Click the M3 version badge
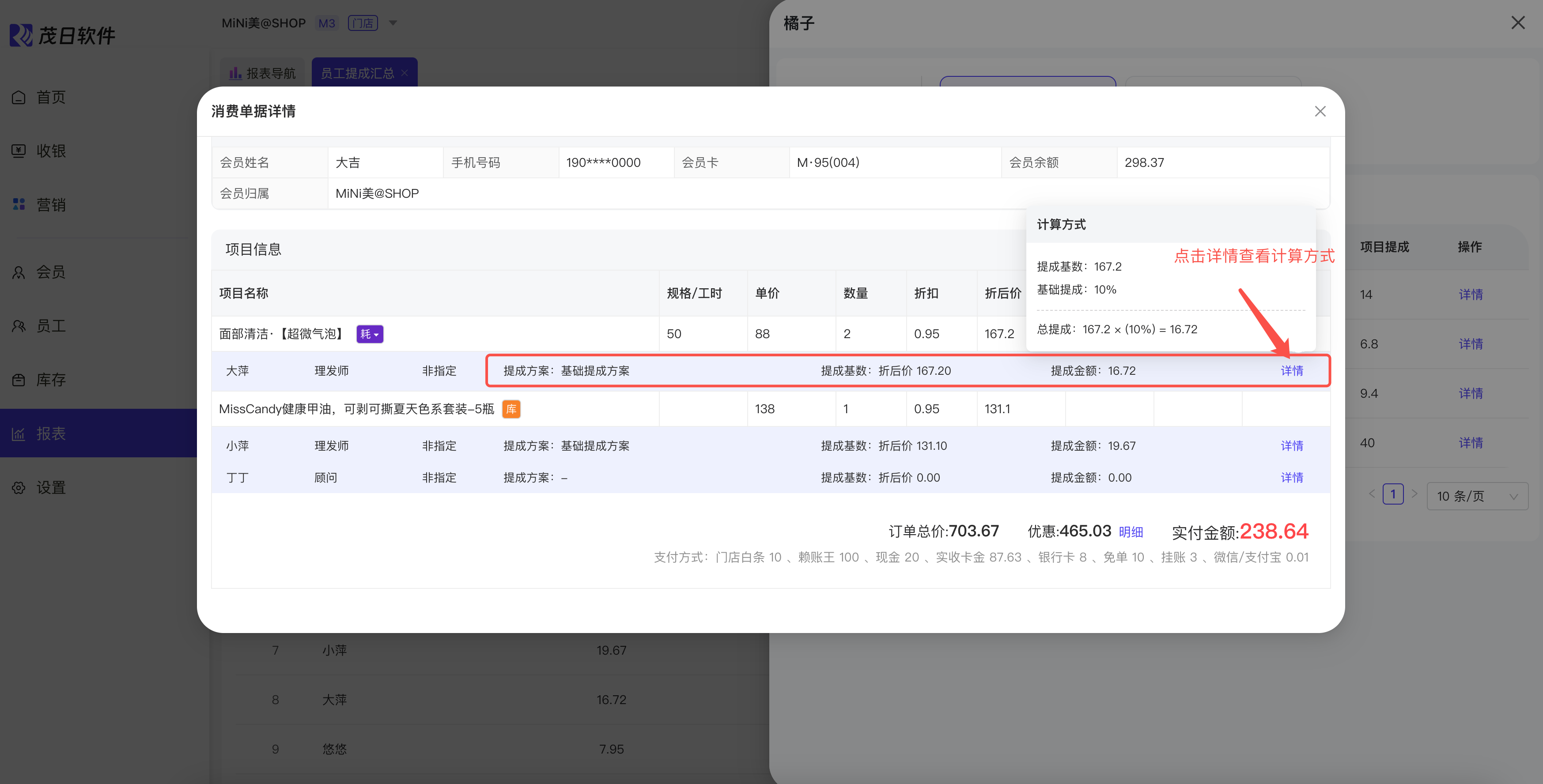The image size is (1543, 784). point(326,23)
